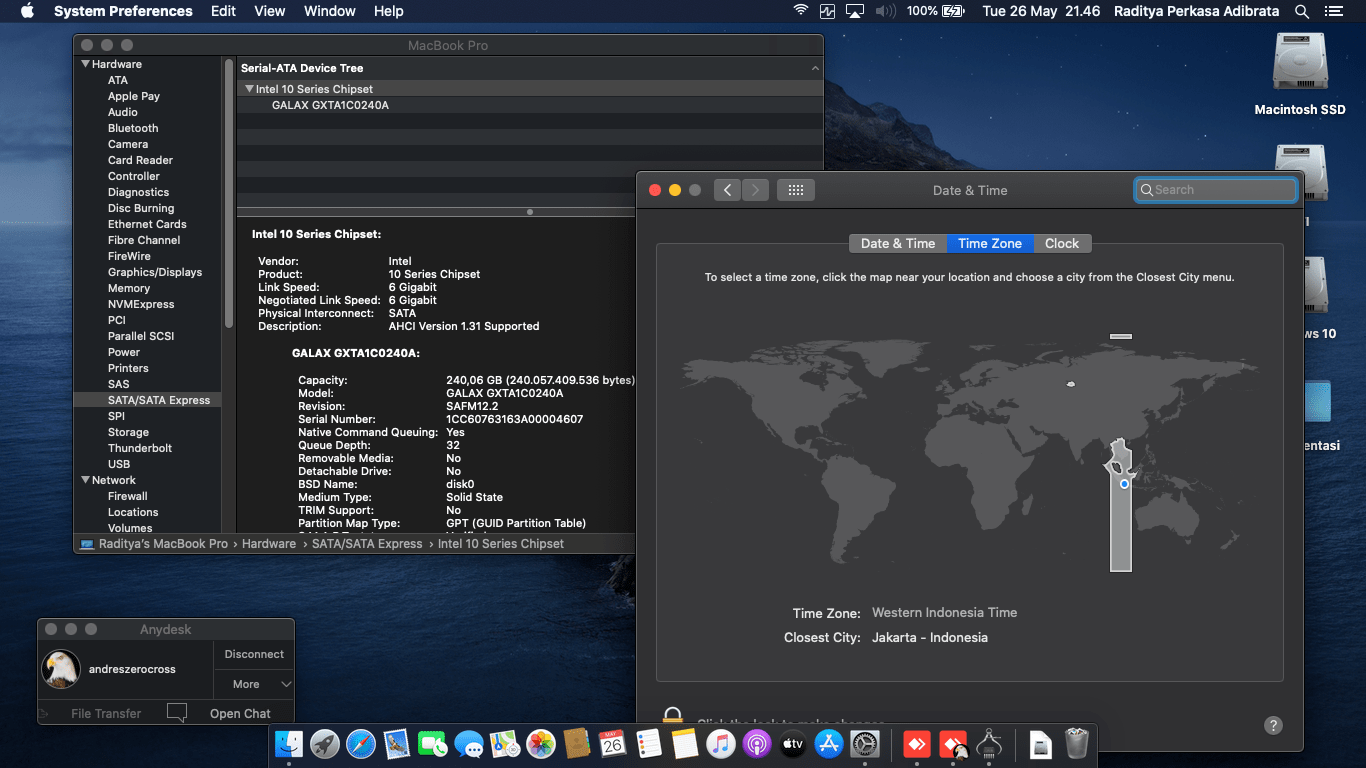The height and width of the screenshot is (768, 1366).
Task: Click the volume speaker menu bar icon
Action: (x=885, y=11)
